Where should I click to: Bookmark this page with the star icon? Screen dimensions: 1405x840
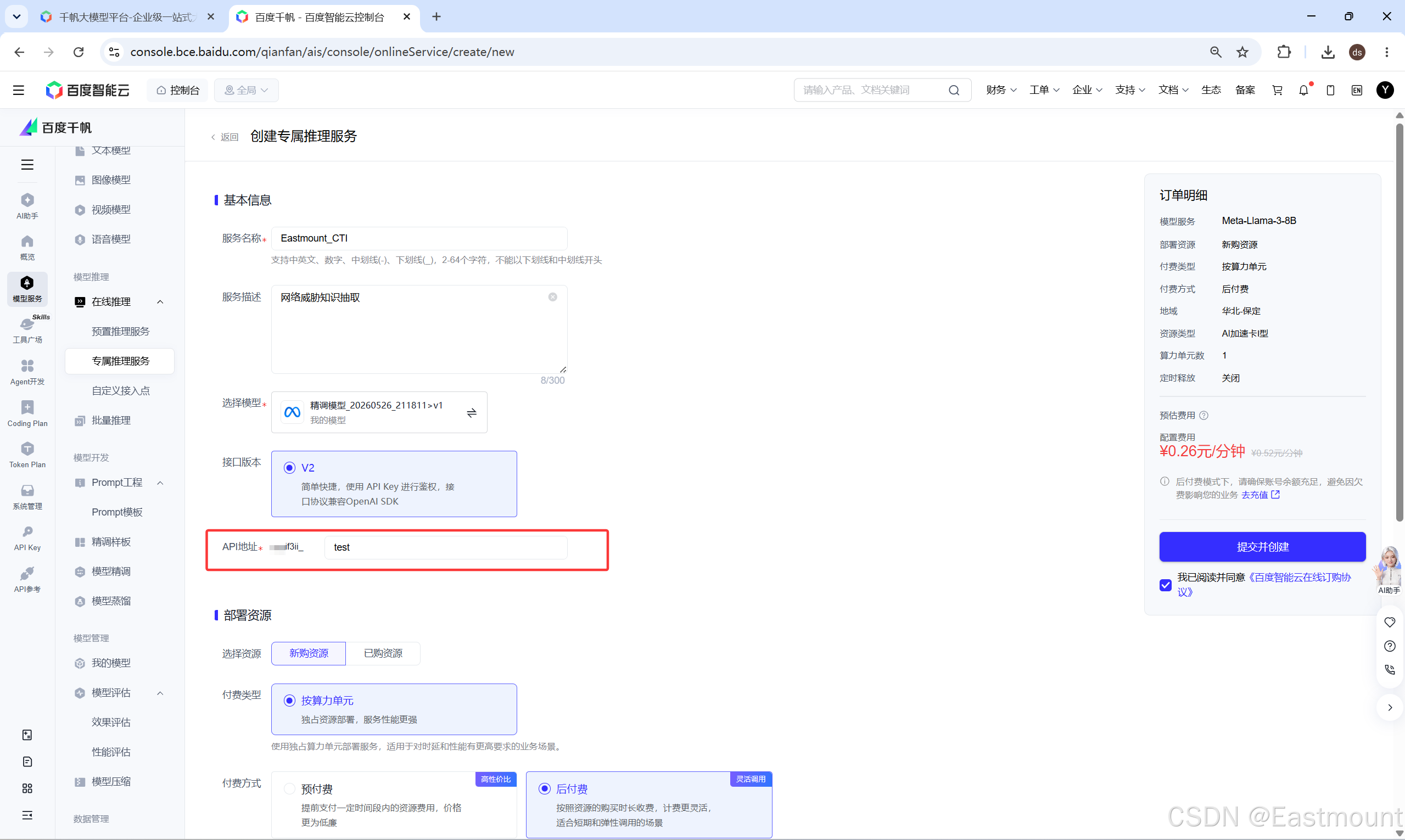(1242, 52)
